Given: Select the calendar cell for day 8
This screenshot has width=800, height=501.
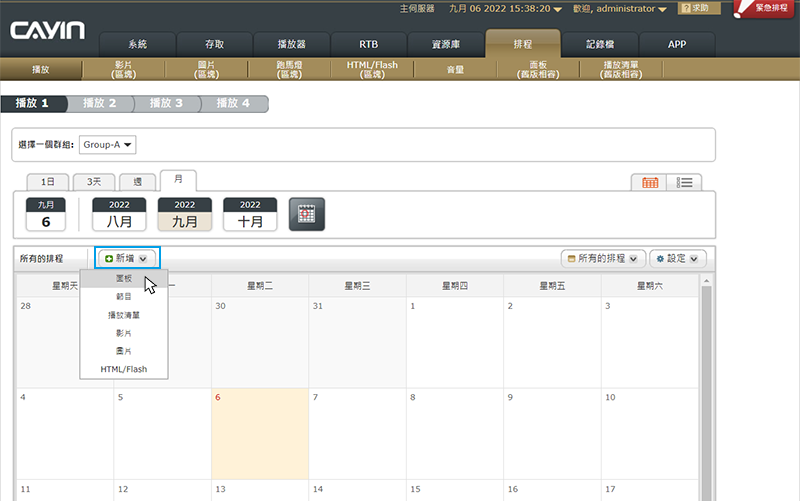Looking at the screenshot, I should pyautogui.click(x=455, y=434).
